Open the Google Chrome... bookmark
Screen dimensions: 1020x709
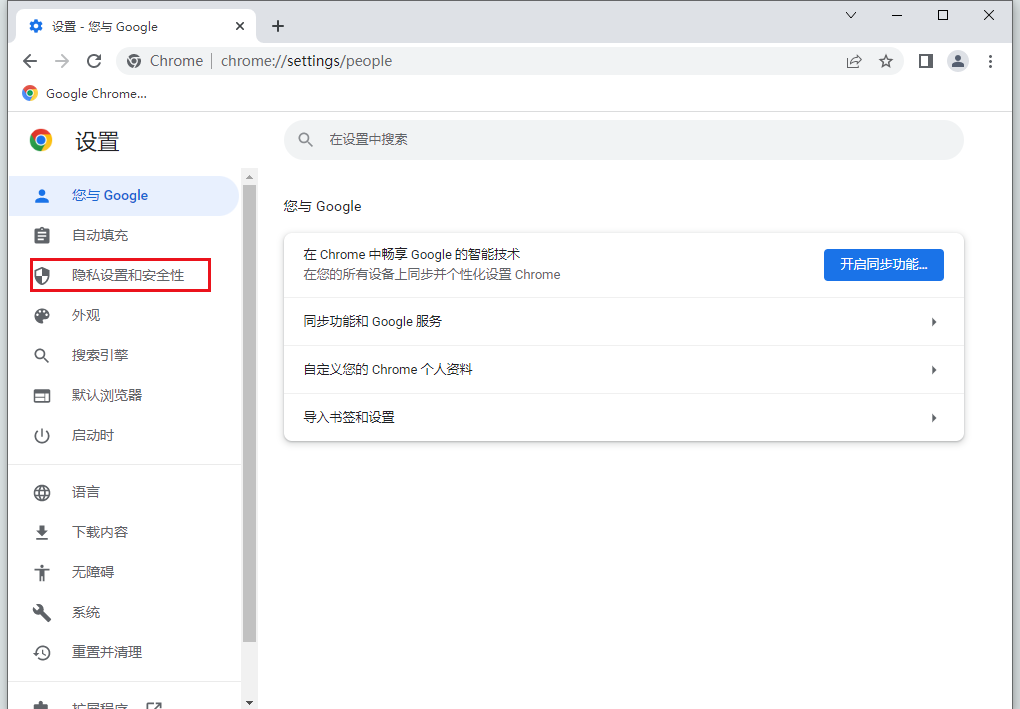point(85,94)
